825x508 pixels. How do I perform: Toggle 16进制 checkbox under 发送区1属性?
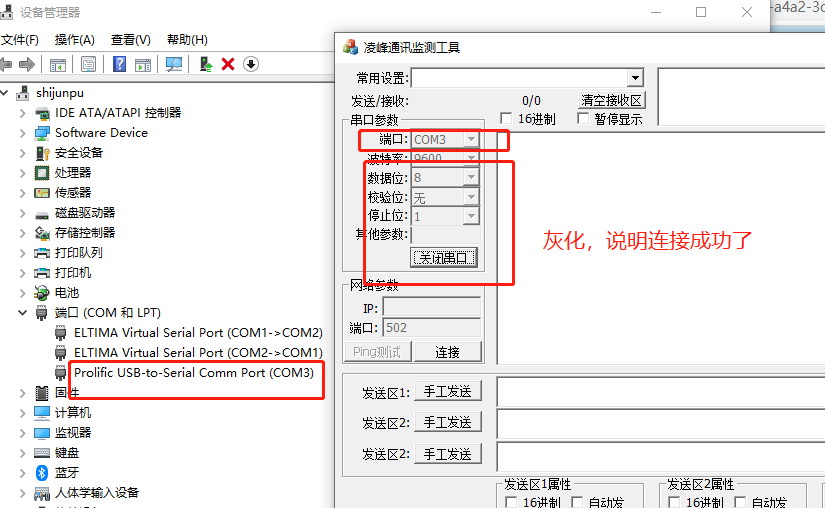pos(510,502)
